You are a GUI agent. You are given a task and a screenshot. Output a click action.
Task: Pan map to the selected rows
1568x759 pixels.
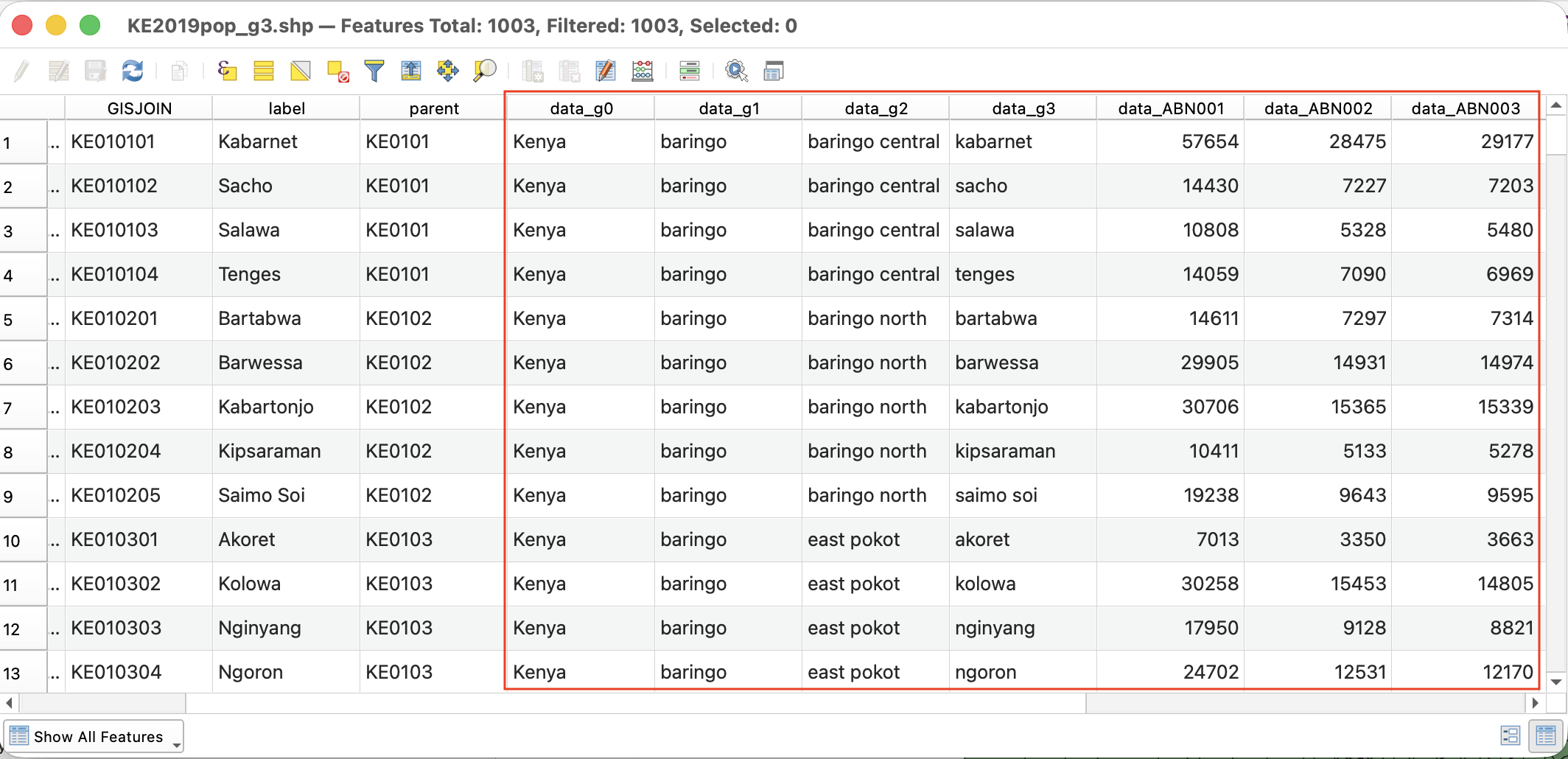447,71
